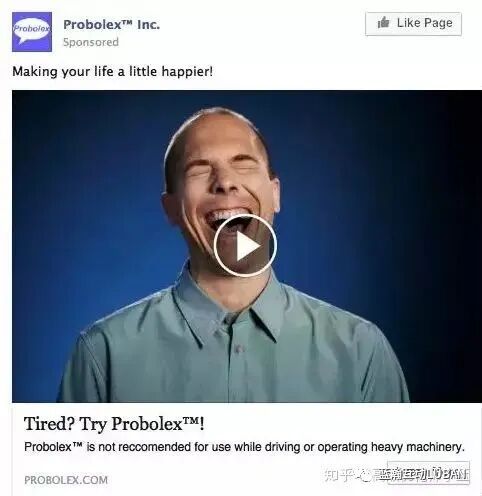Visit the PROBOLEX.COM link

click(x=66, y=480)
